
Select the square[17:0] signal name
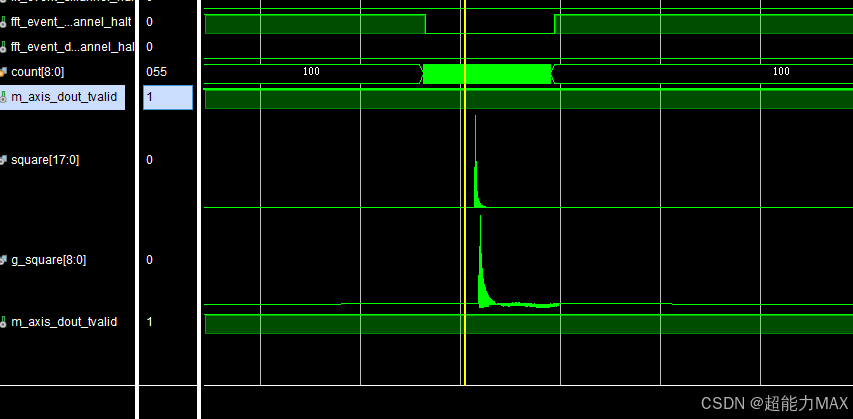pos(45,160)
